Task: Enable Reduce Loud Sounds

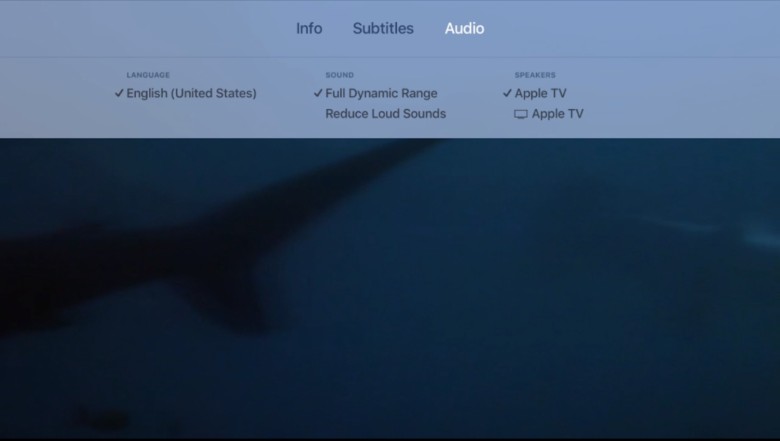Action: [x=386, y=114]
